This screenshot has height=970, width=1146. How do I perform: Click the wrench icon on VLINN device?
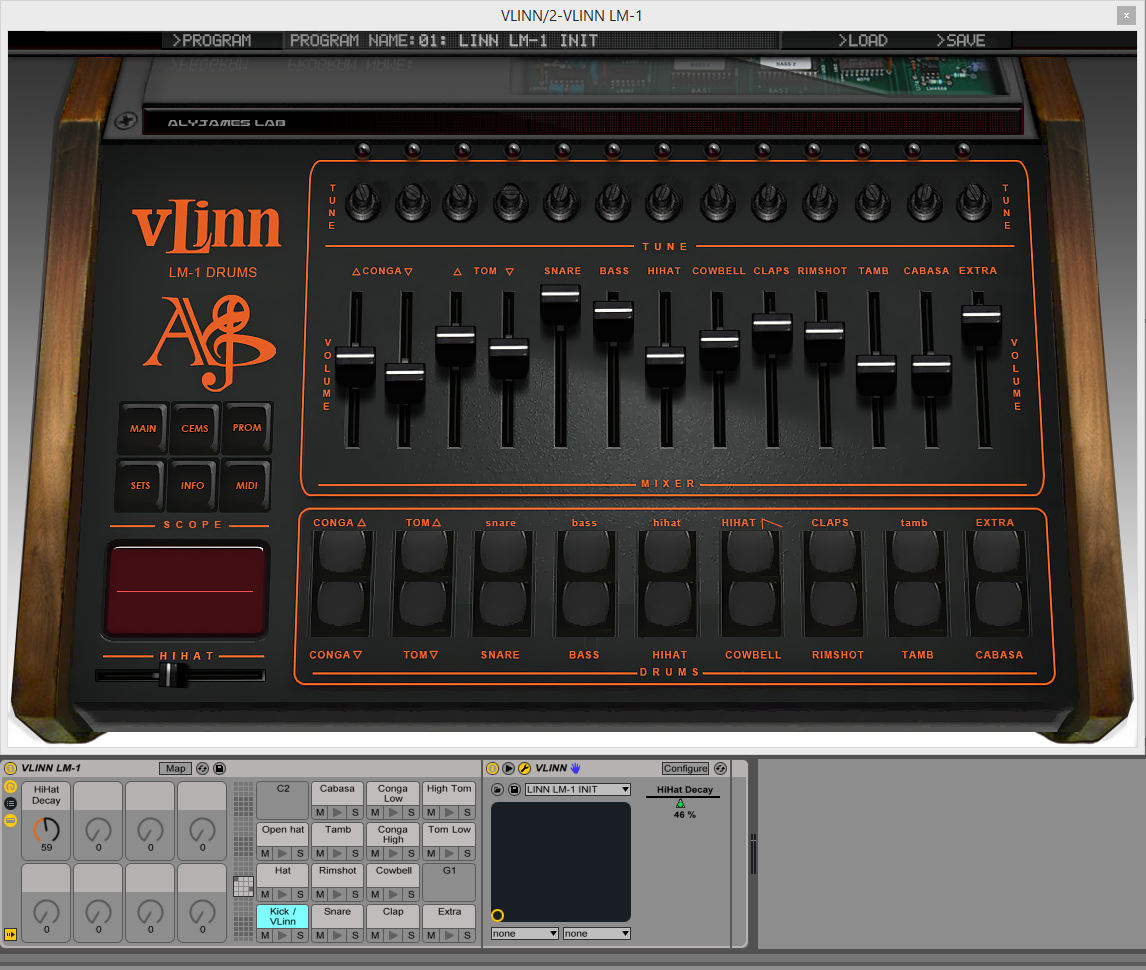[x=523, y=768]
